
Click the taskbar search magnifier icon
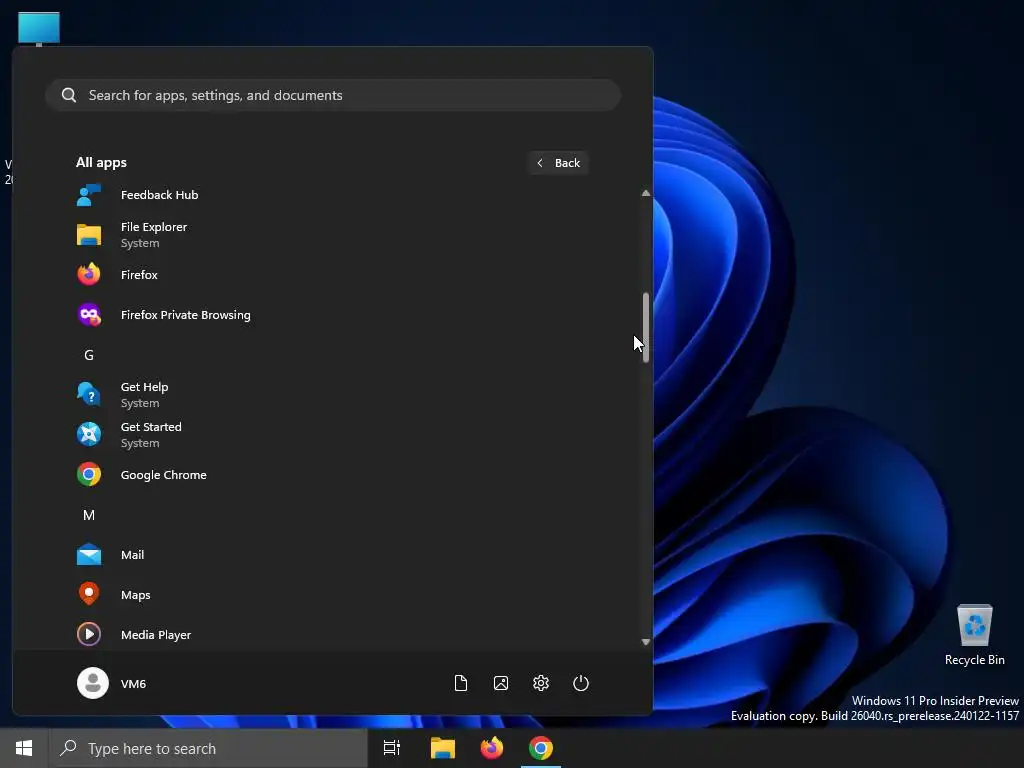69,748
